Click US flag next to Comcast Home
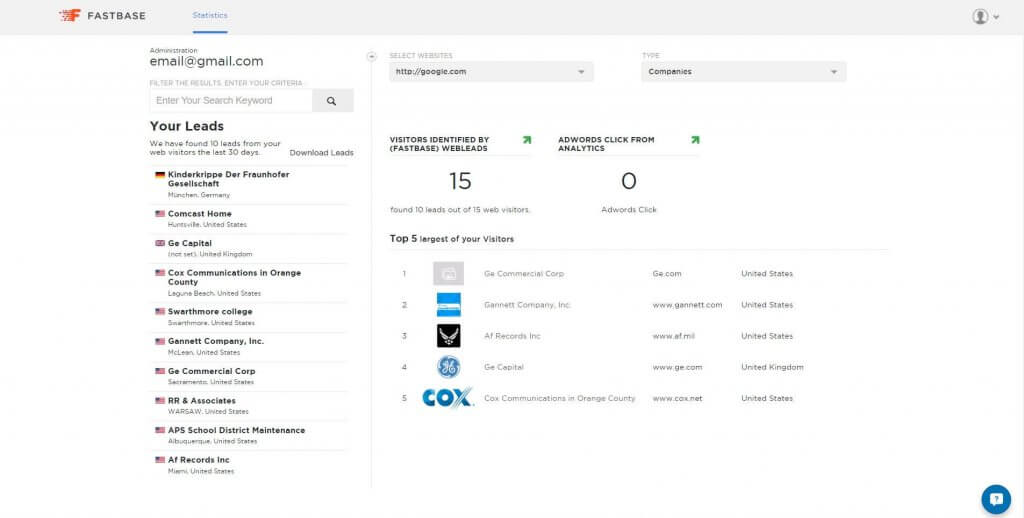Screen dimensions: 1024x518 [x=159, y=214]
